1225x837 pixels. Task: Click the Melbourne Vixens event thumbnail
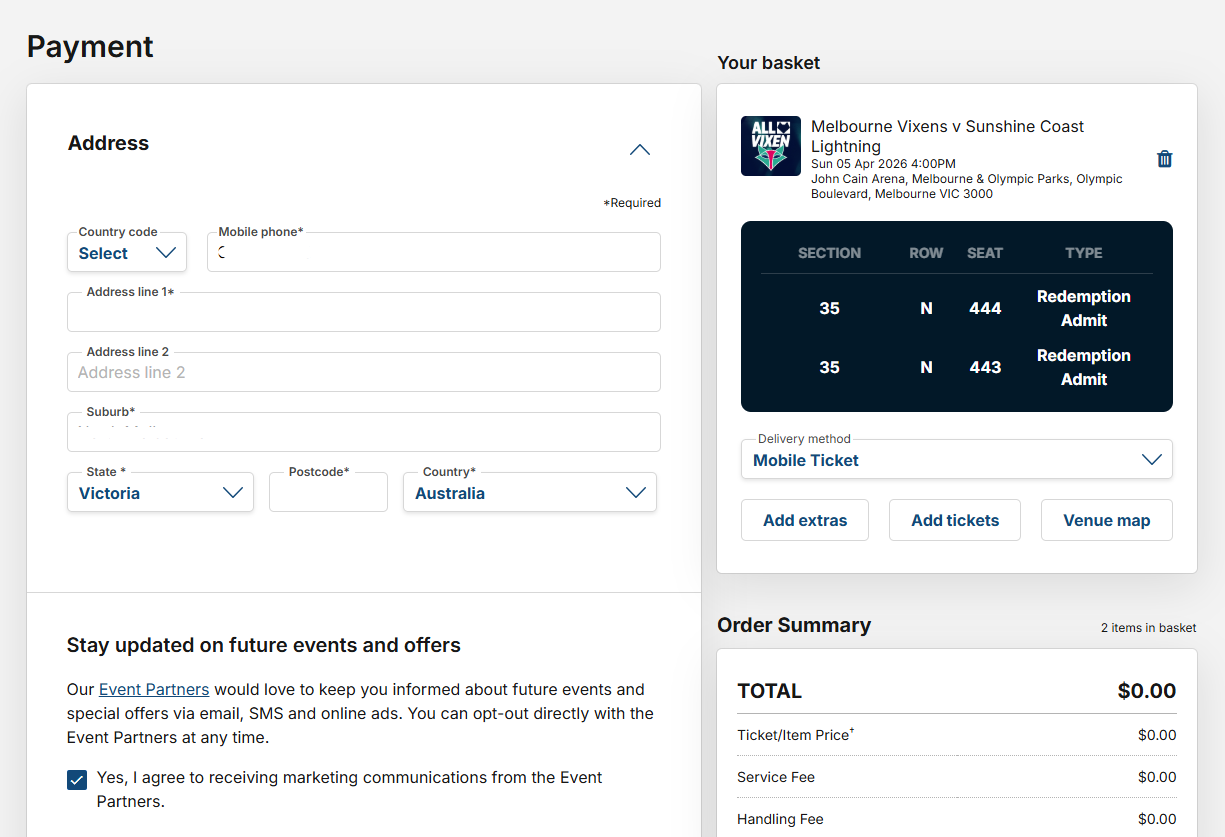770,146
